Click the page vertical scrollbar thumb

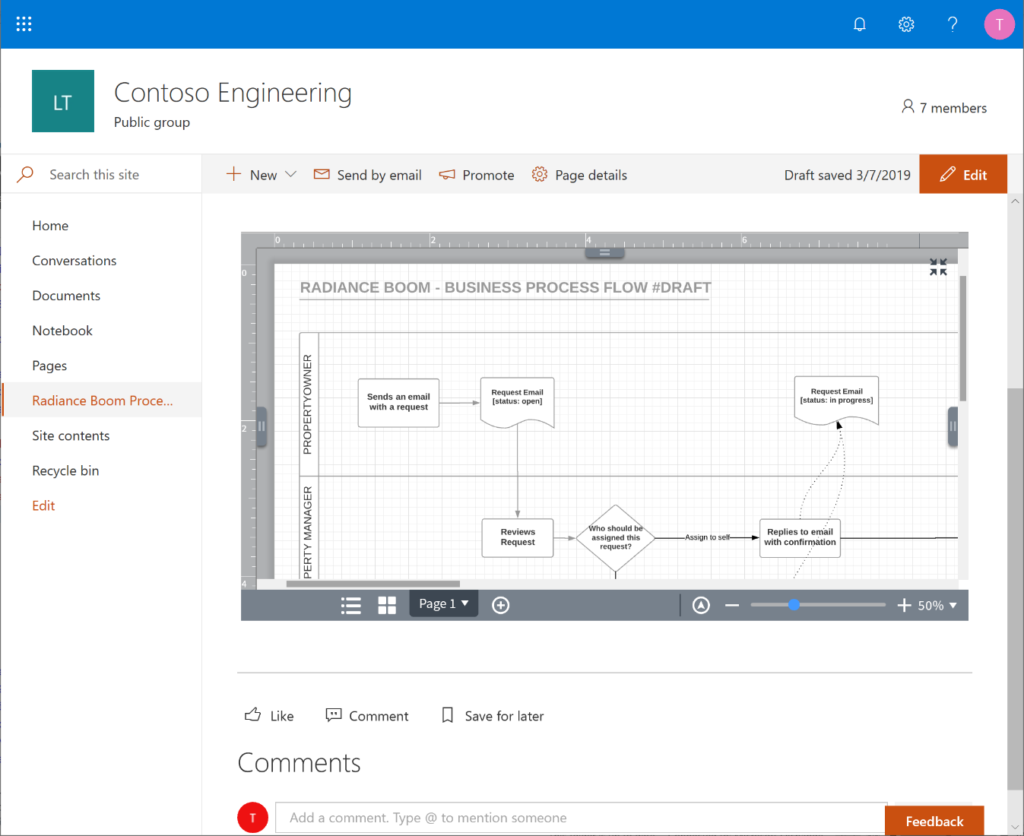click(1015, 589)
